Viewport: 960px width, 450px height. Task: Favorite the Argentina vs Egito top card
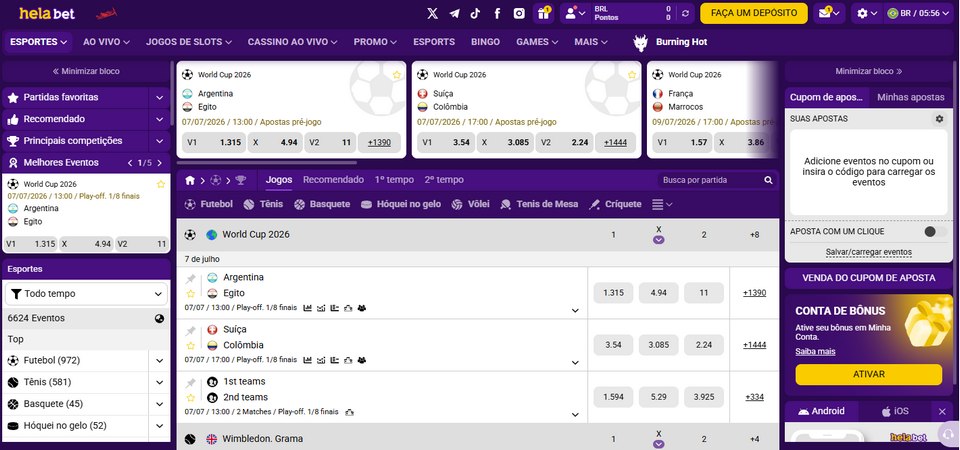[x=397, y=75]
